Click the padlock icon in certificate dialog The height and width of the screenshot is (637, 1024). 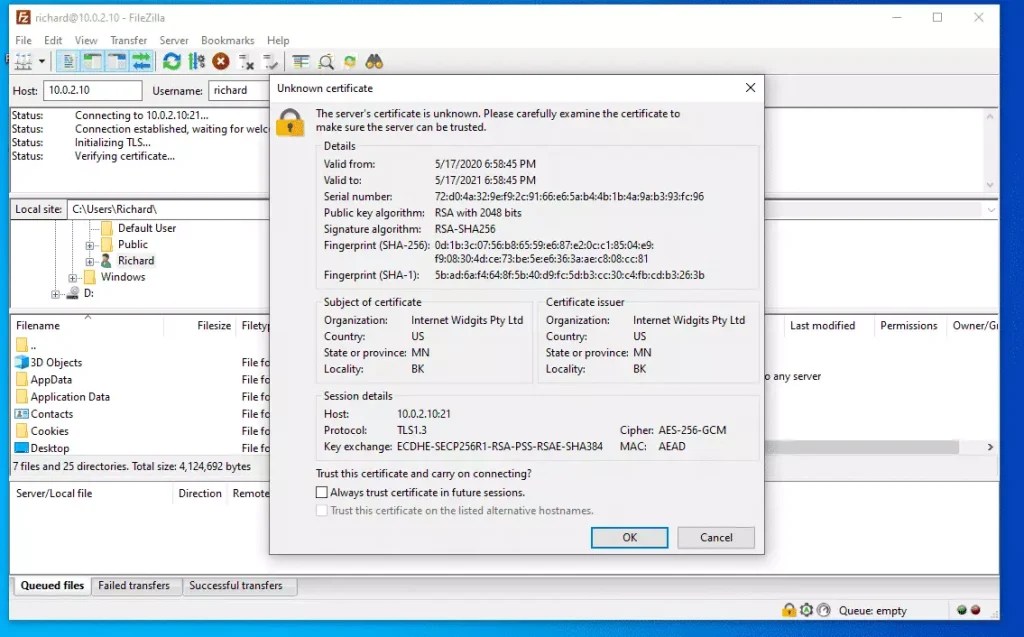coord(290,122)
